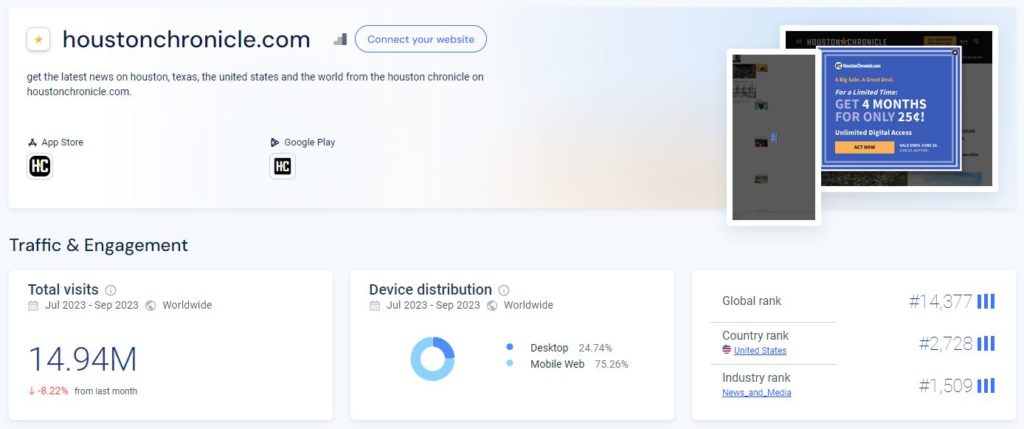Click the US flag icon under Country rank
This screenshot has height=429, width=1024.
[x=727, y=350]
